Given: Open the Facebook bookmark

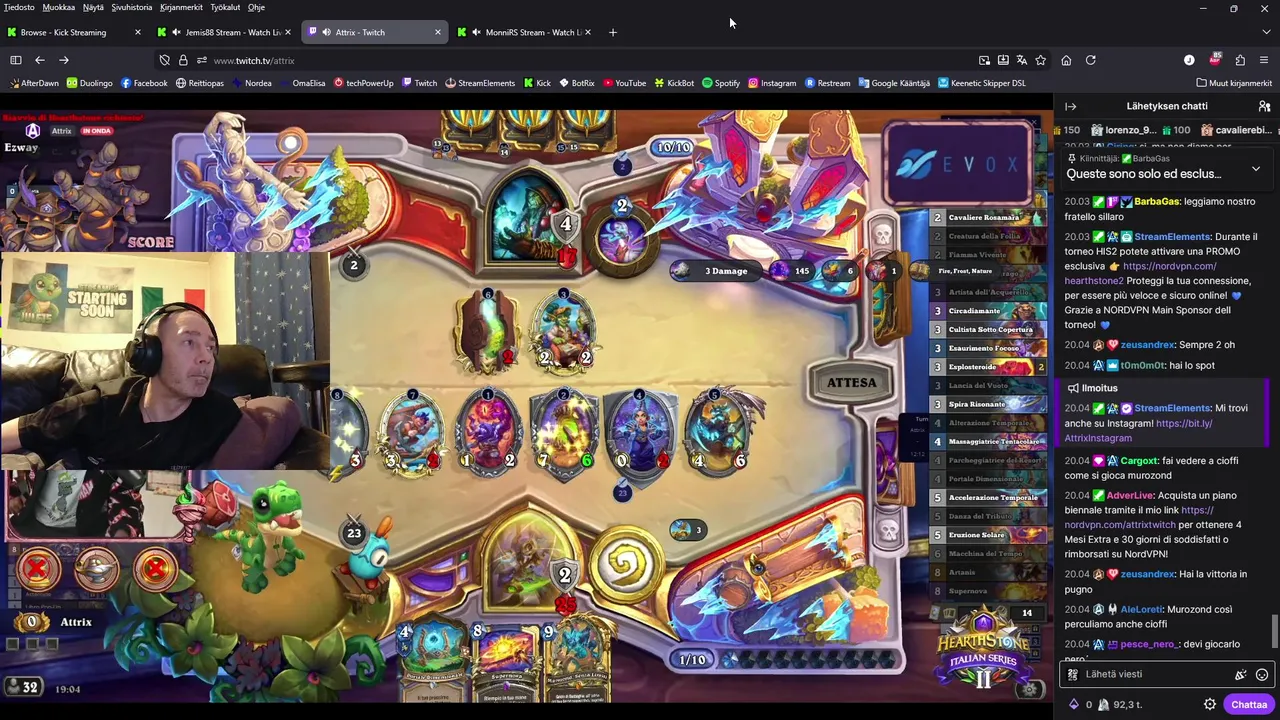Looking at the screenshot, I should (144, 83).
